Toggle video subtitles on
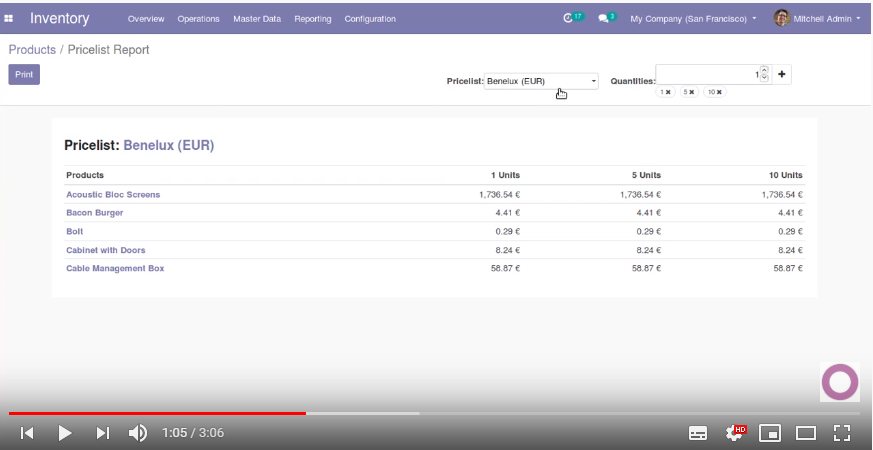873x450 pixels. point(698,433)
